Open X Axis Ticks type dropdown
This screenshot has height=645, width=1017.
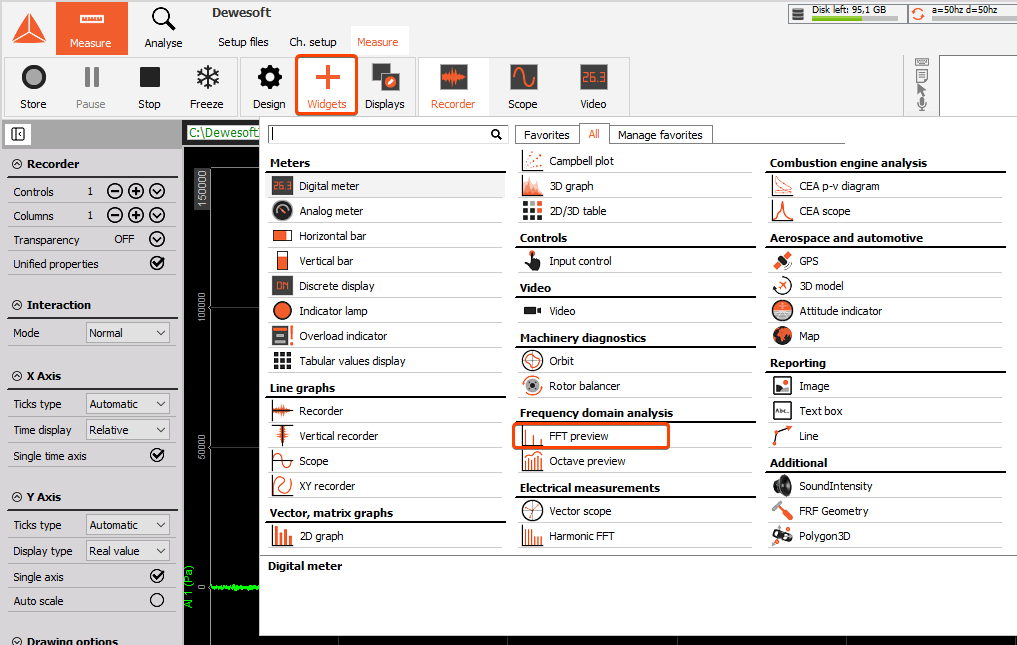coord(128,404)
